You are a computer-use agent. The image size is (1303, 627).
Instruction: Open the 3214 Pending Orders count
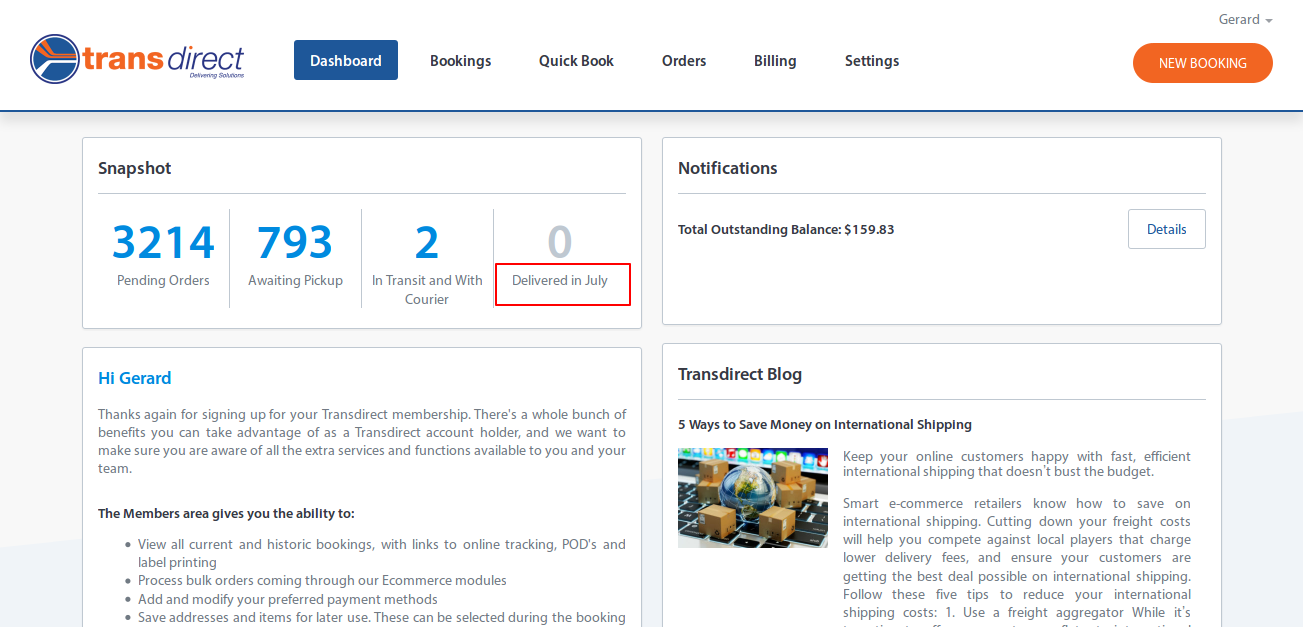point(163,242)
